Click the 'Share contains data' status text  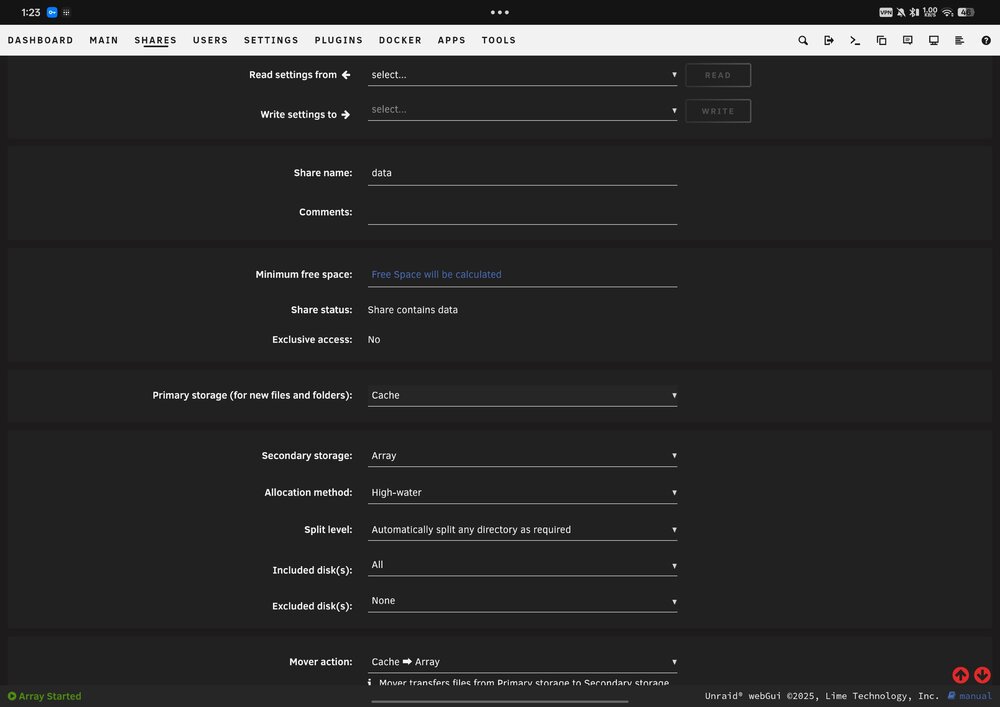tap(413, 310)
